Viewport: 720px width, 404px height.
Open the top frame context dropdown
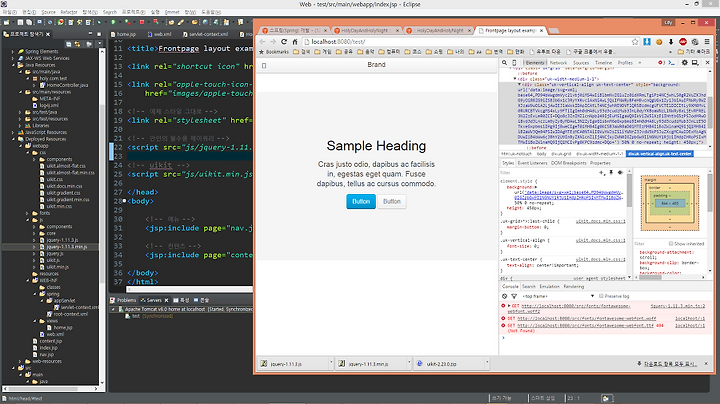(x=557, y=296)
